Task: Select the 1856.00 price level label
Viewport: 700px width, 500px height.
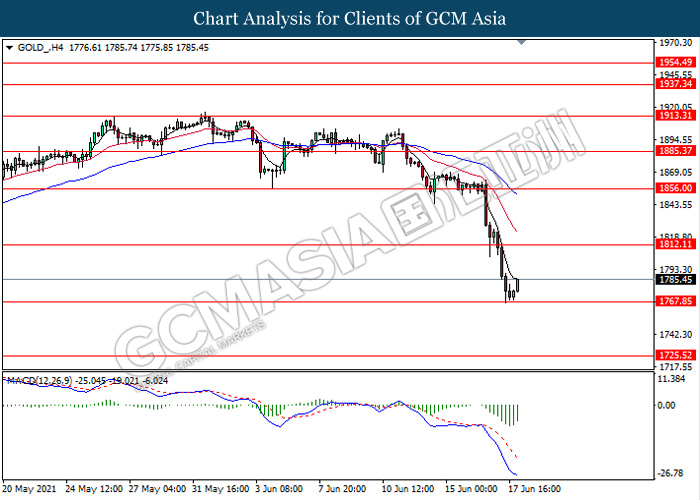Action: tap(675, 188)
